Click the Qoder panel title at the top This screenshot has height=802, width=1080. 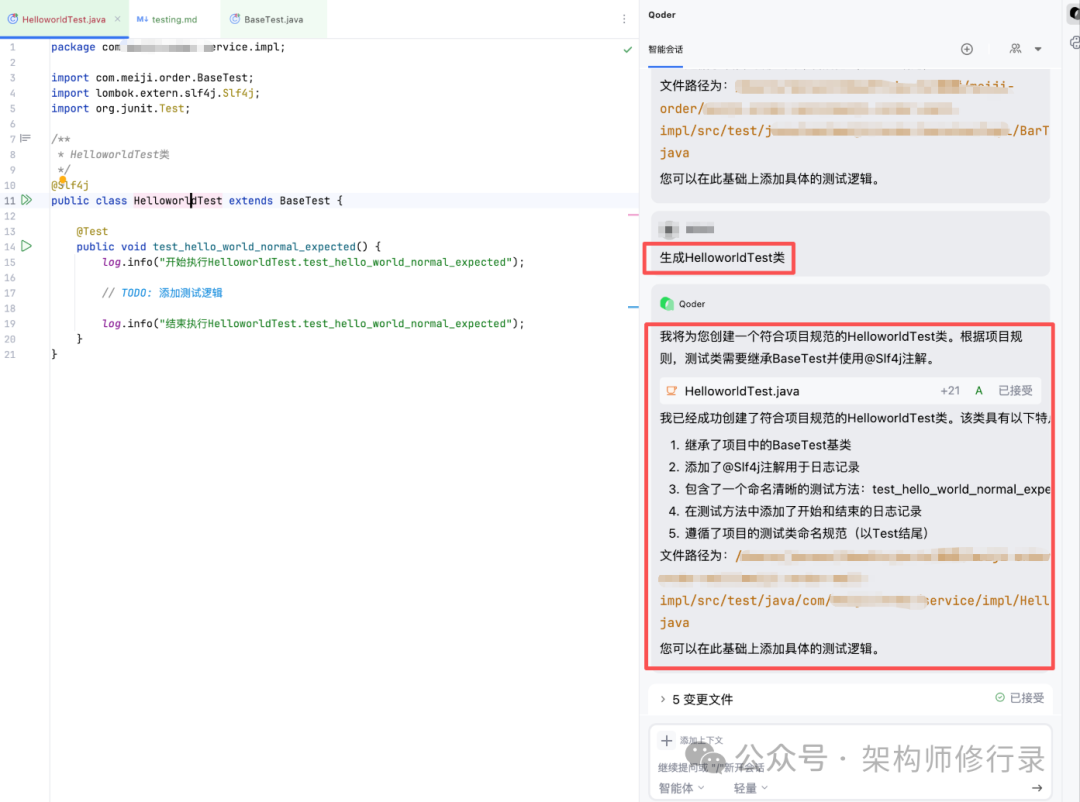pyautogui.click(x=662, y=14)
